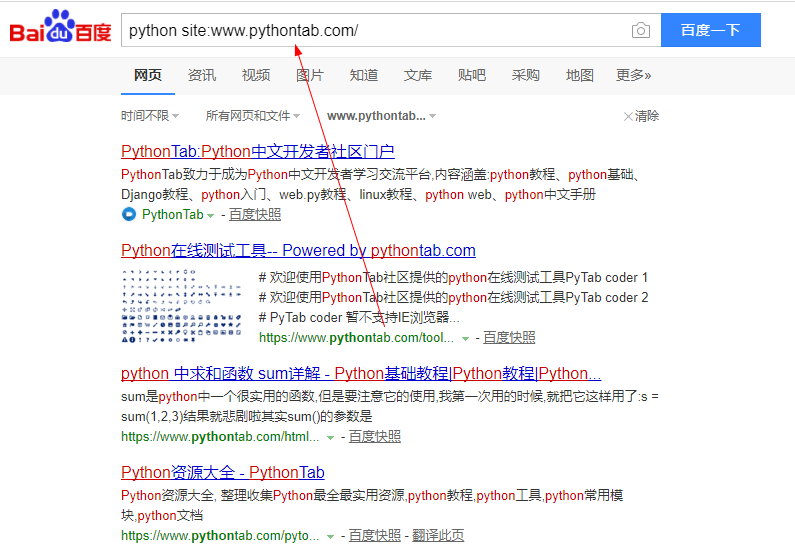The image size is (795, 554).
Task: Click URL https://www.pythontab.com/tool...
Action: [x=356, y=338]
